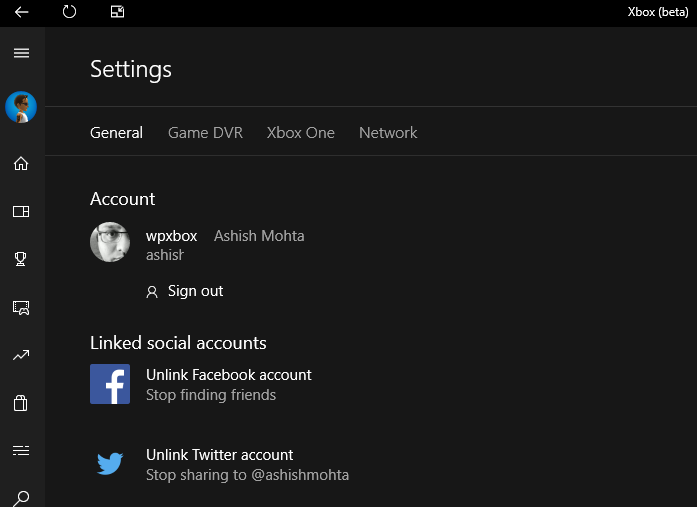This screenshot has height=507, width=697.
Task: Open Trending arrow icon in sidebar
Action: 21,355
